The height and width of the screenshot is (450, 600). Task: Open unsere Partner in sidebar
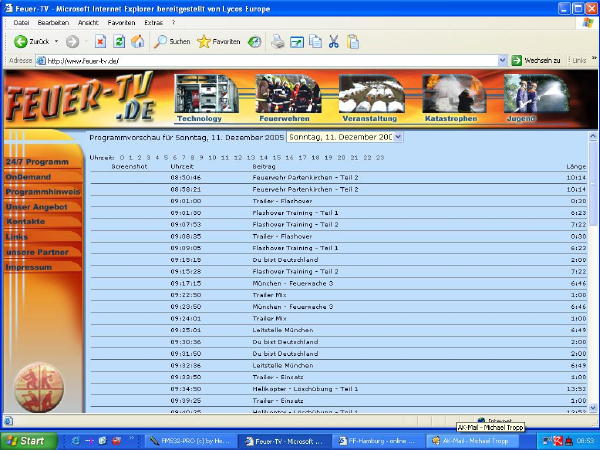click(37, 252)
